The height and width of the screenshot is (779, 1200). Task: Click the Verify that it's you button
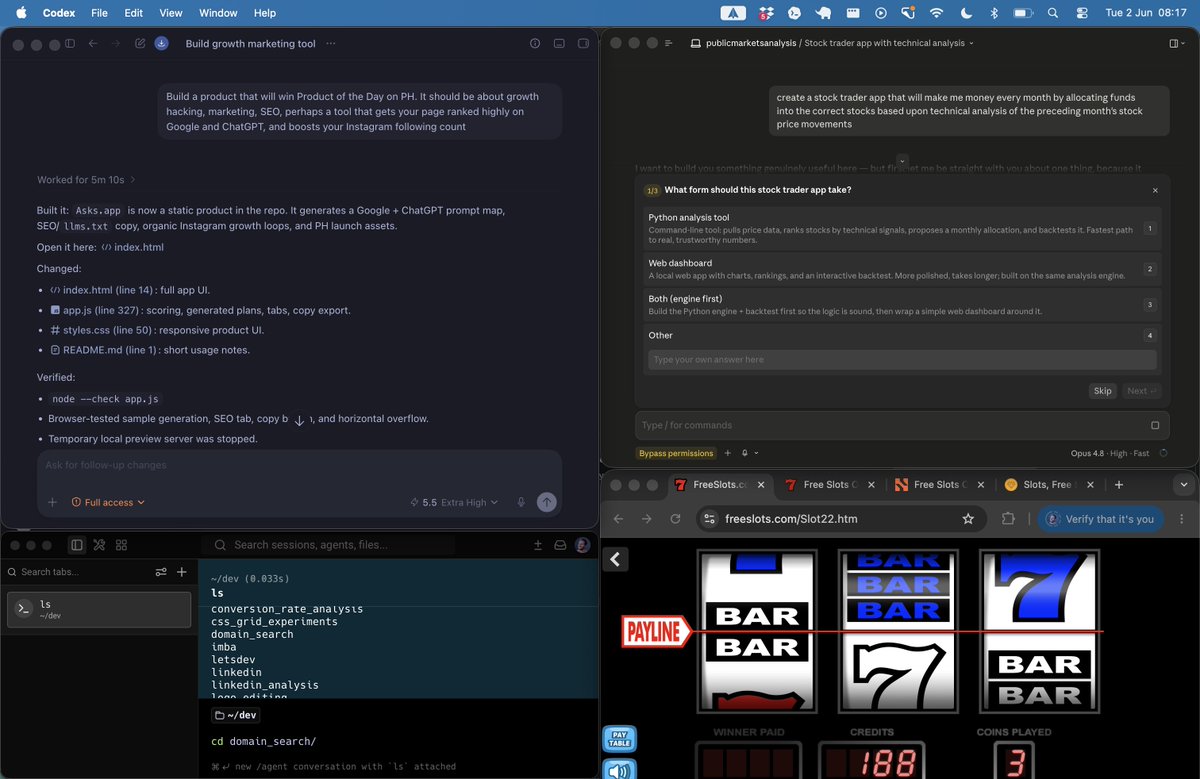point(1100,519)
